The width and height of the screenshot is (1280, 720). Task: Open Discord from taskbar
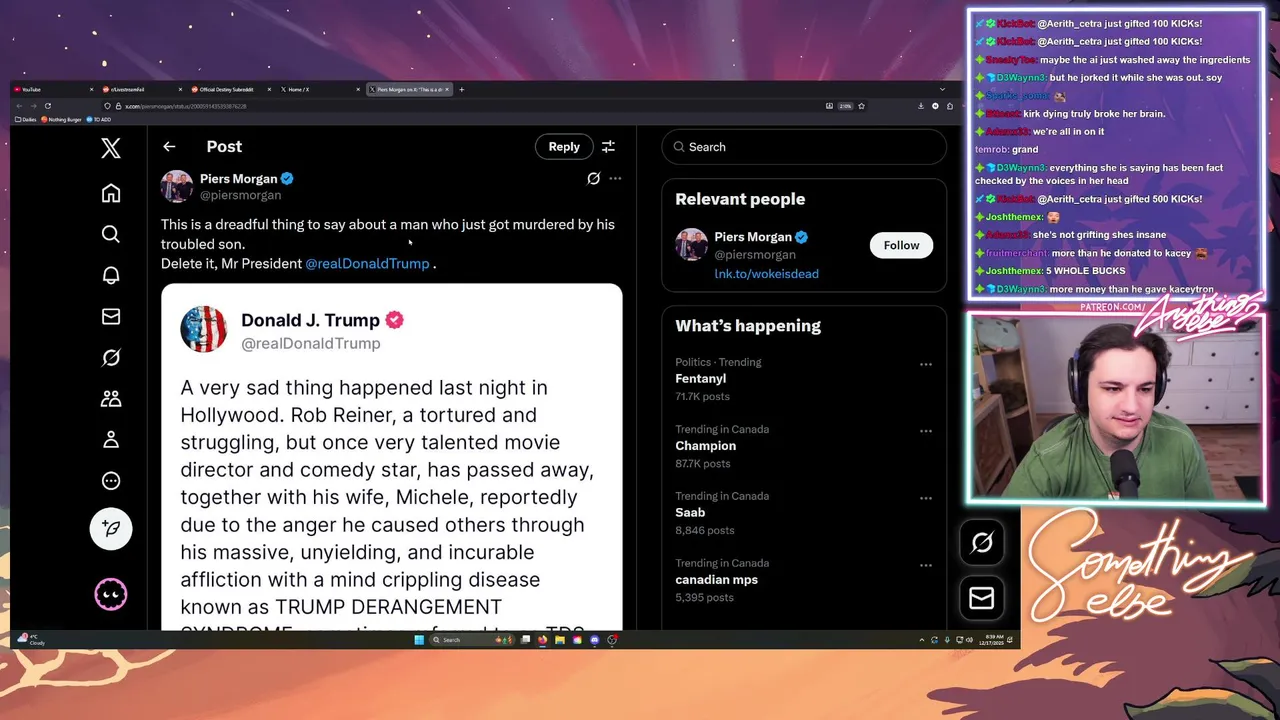tap(595, 640)
